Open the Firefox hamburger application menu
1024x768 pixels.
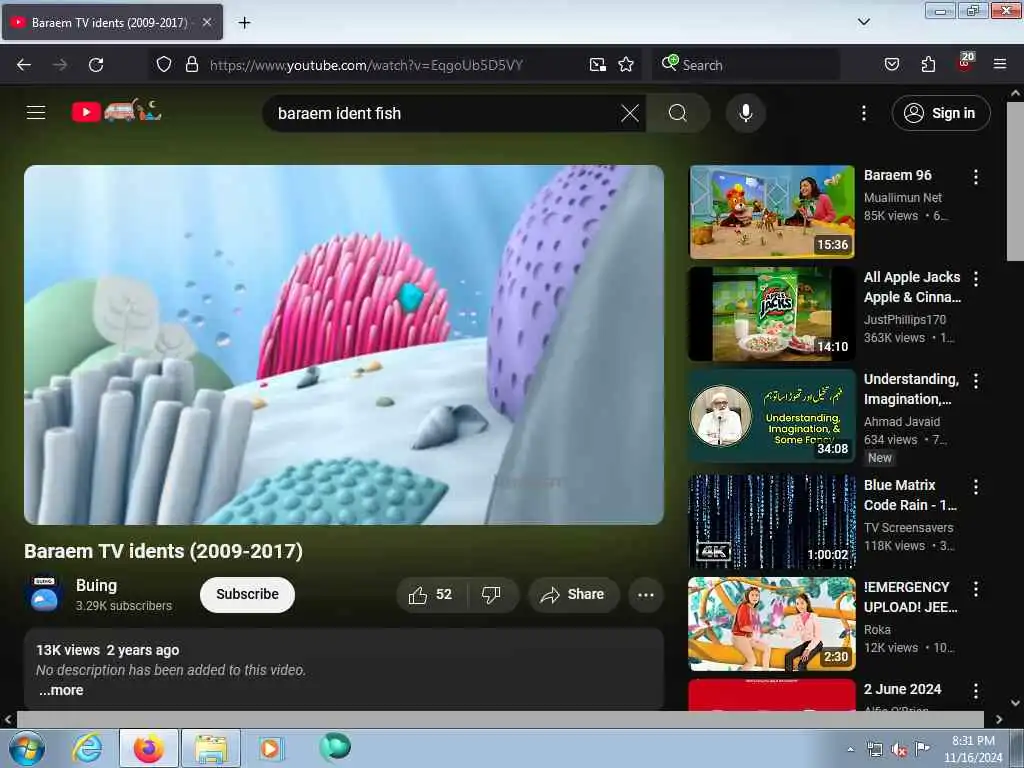point(1000,64)
